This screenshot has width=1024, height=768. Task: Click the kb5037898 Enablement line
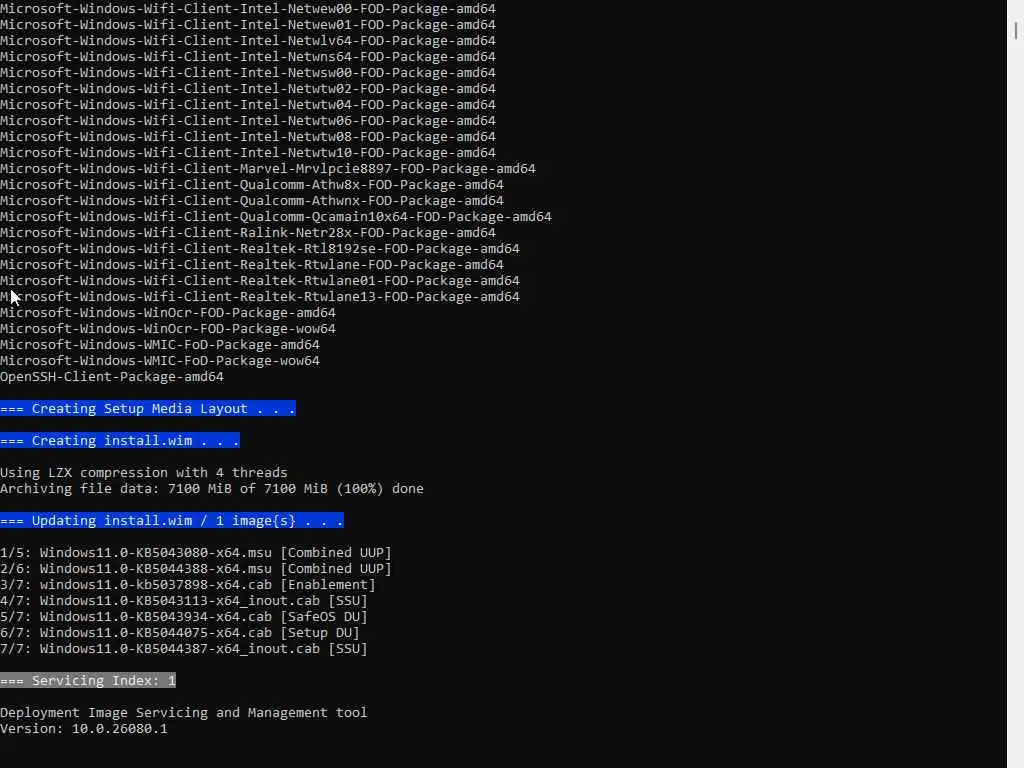tap(188, 584)
